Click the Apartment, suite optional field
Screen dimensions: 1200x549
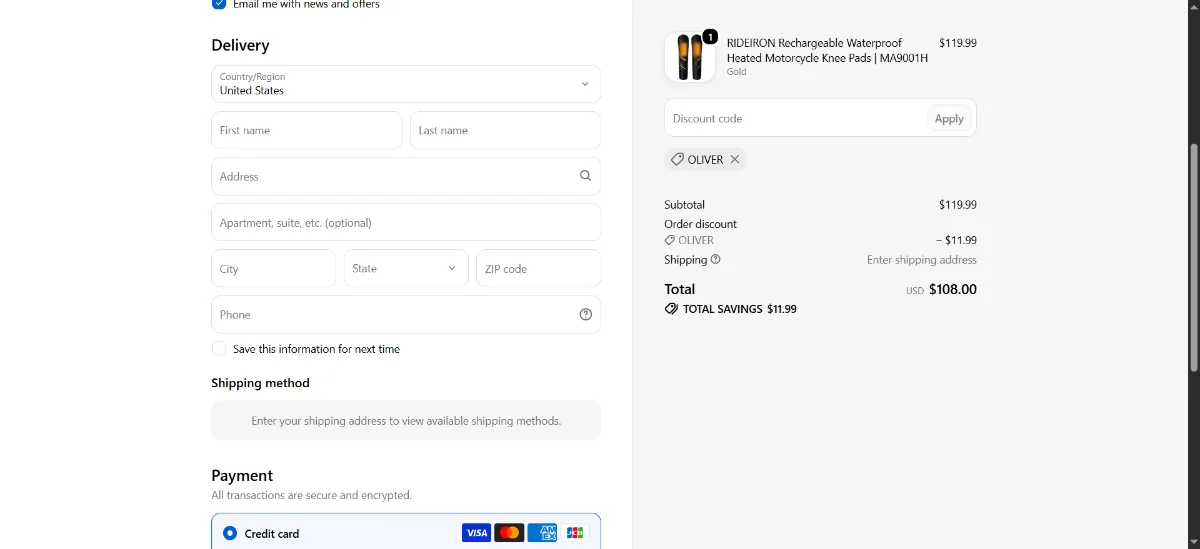tap(406, 222)
